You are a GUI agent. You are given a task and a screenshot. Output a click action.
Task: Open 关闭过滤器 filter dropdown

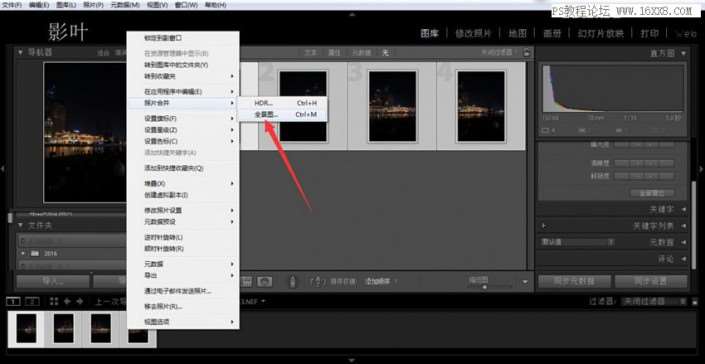pos(654,301)
